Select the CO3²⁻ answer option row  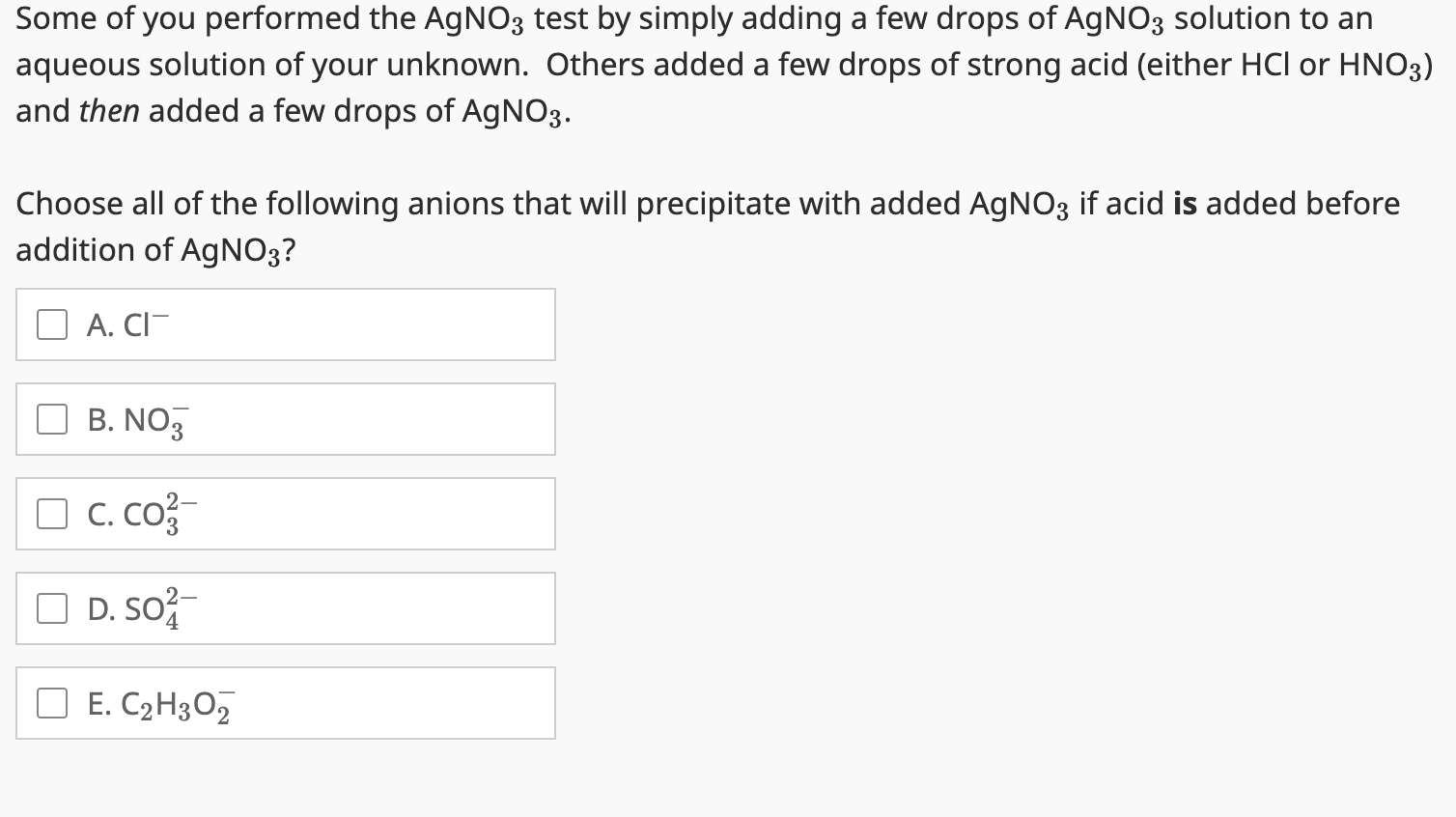(286, 513)
